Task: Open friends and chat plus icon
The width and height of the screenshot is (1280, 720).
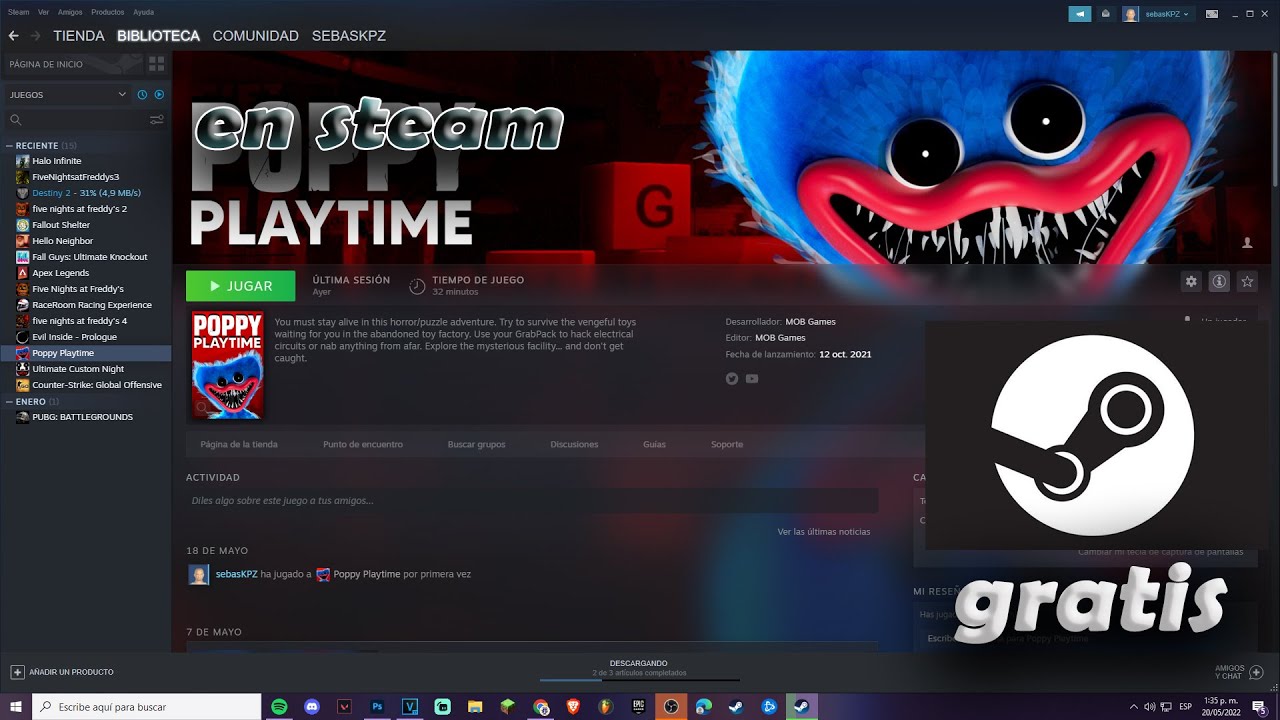Action: (1257, 672)
